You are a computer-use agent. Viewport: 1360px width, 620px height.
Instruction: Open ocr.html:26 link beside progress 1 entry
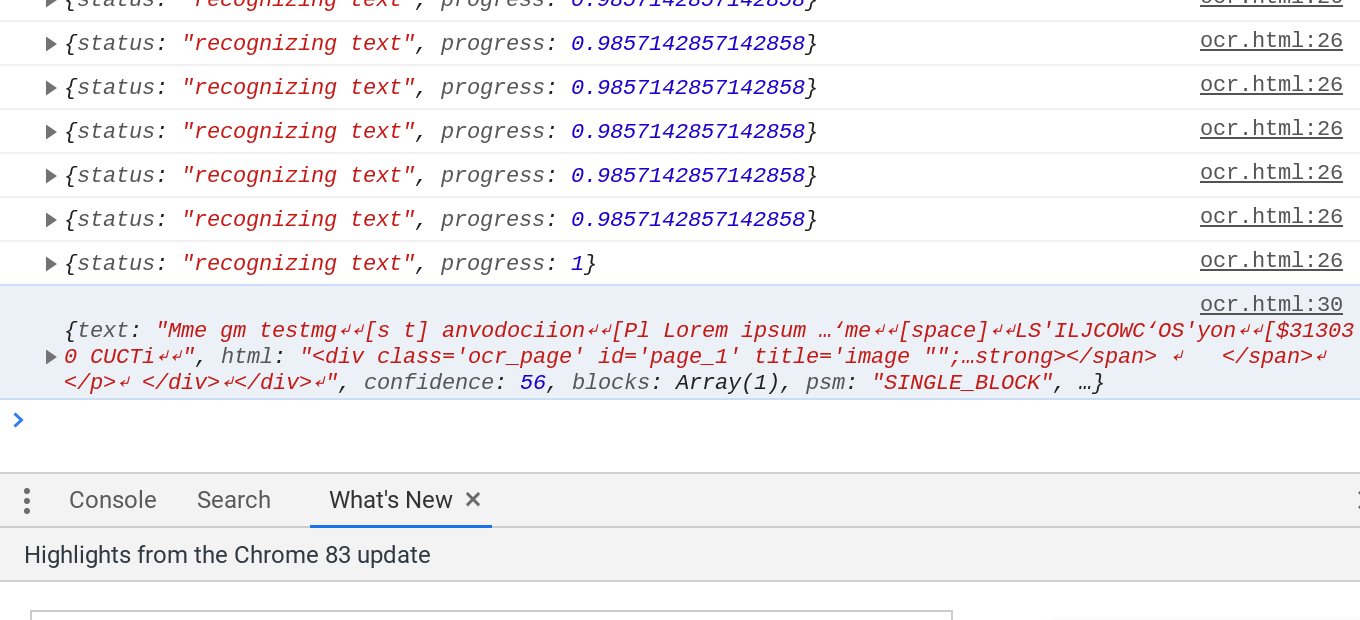tap(1271, 260)
